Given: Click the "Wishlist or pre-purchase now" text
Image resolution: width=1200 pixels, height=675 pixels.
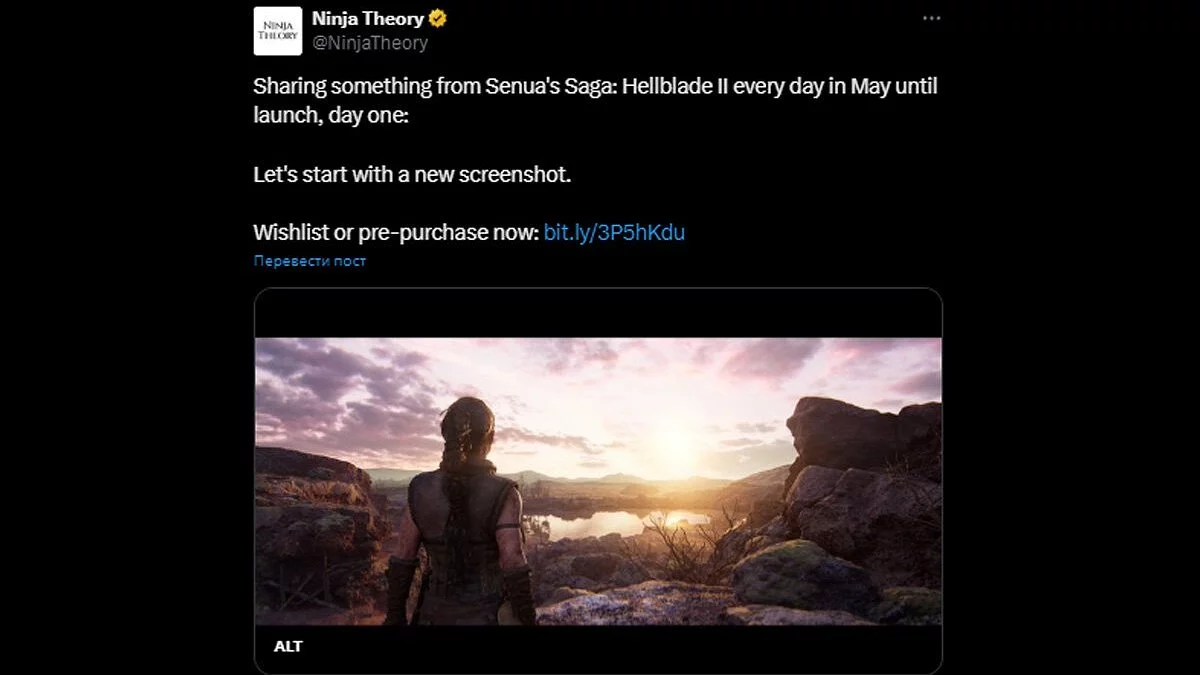Looking at the screenshot, I should (x=396, y=233).
